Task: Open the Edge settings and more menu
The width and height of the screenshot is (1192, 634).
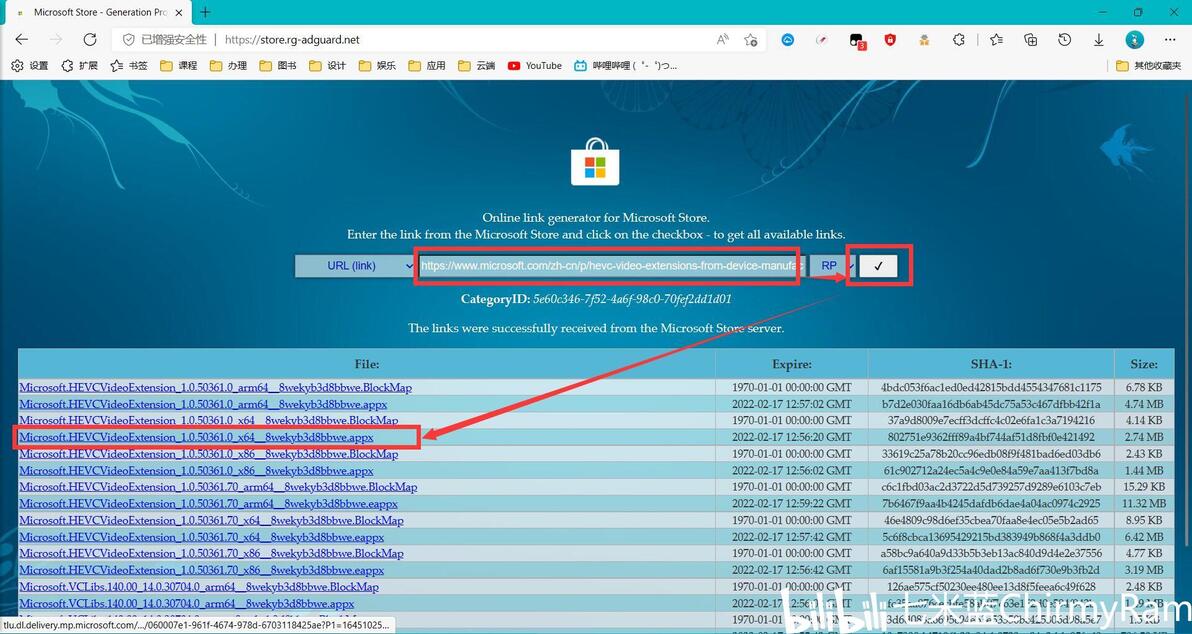Action: 1170,40
